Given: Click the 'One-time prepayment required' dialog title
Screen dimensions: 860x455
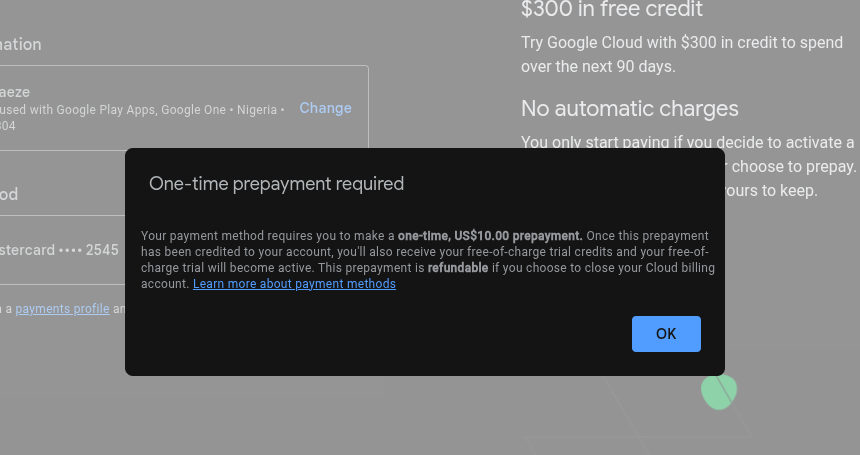Looking at the screenshot, I should [276, 184].
